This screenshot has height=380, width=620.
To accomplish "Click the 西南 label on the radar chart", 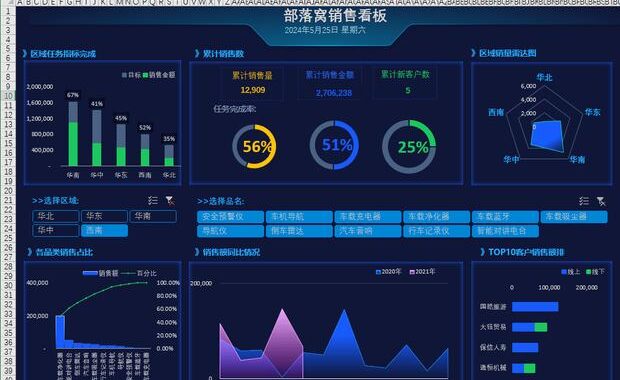I will coord(496,113).
